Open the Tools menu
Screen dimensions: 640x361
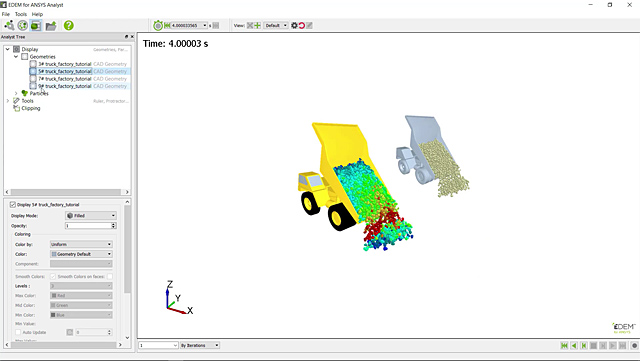click(x=21, y=14)
